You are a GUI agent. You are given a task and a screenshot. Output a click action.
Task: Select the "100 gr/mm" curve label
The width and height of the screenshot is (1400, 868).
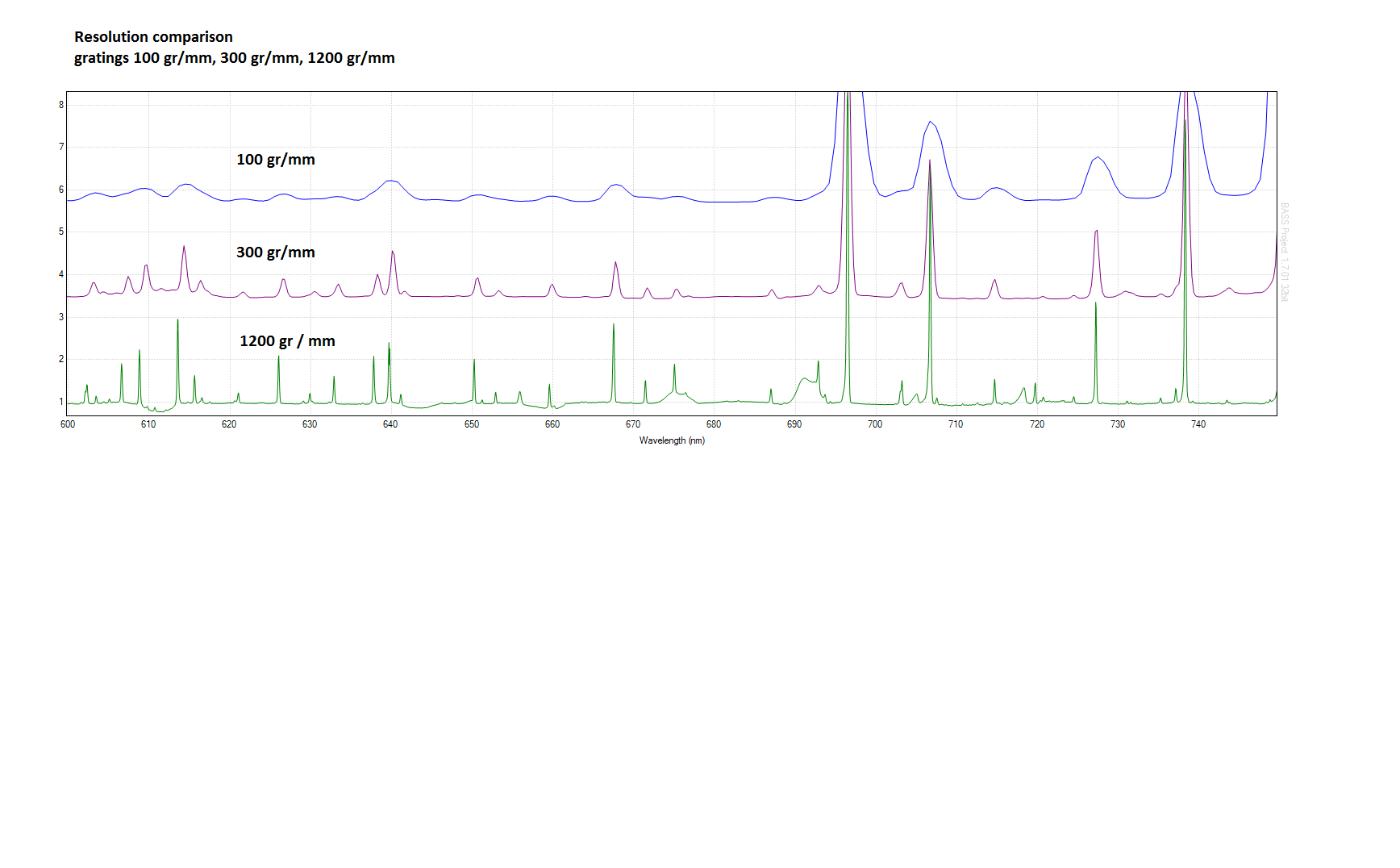coord(275,160)
